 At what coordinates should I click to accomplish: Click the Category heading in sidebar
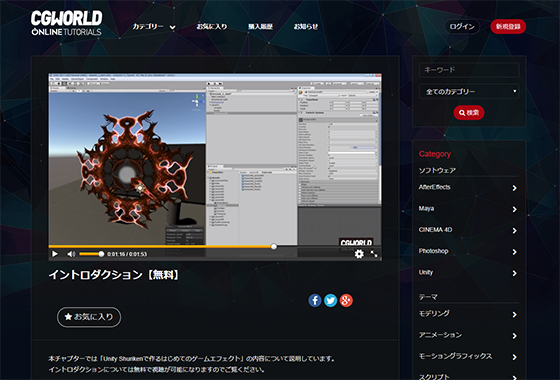pyautogui.click(x=435, y=154)
